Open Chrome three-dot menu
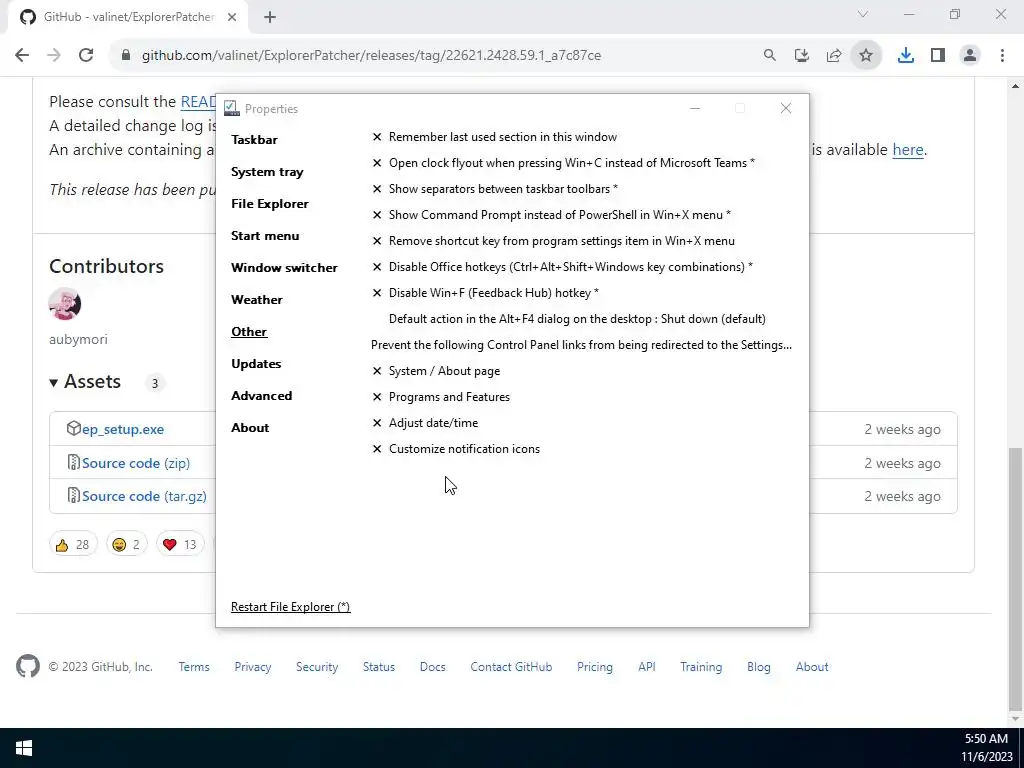 pyautogui.click(x=1002, y=56)
